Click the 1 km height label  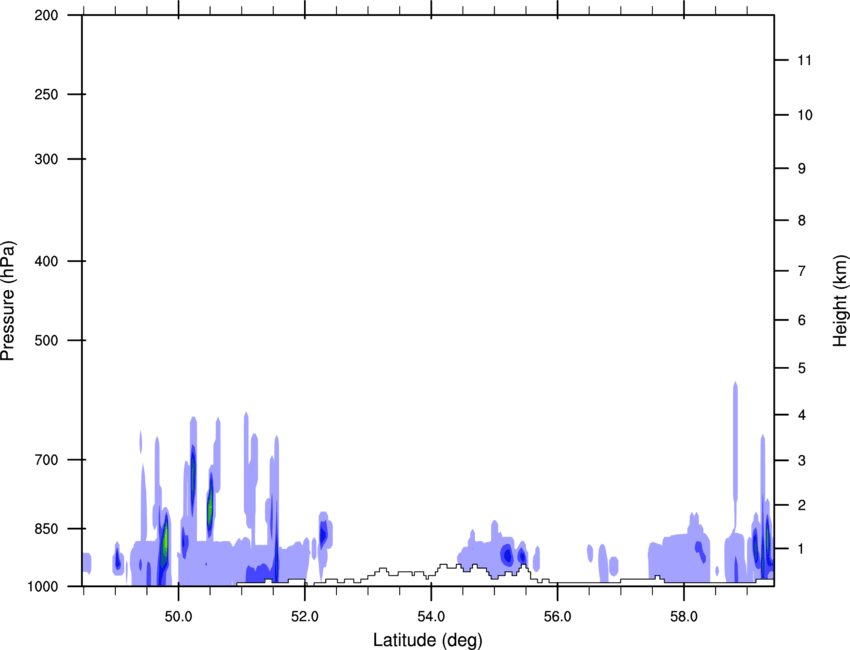(x=802, y=549)
